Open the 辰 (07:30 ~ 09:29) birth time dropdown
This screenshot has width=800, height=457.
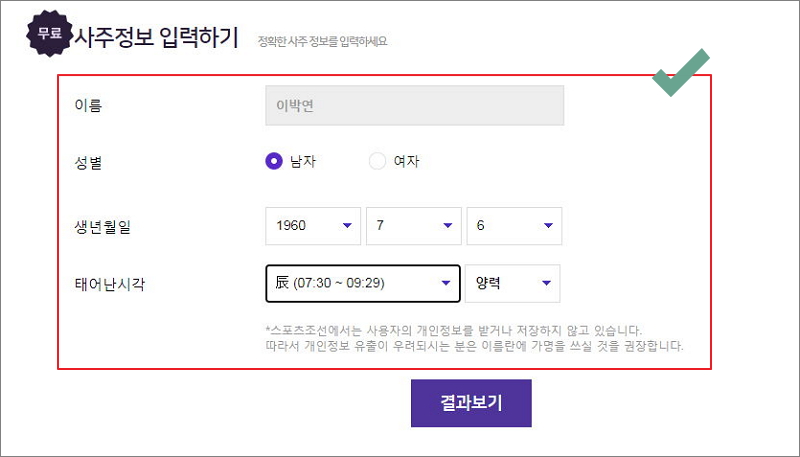[363, 283]
